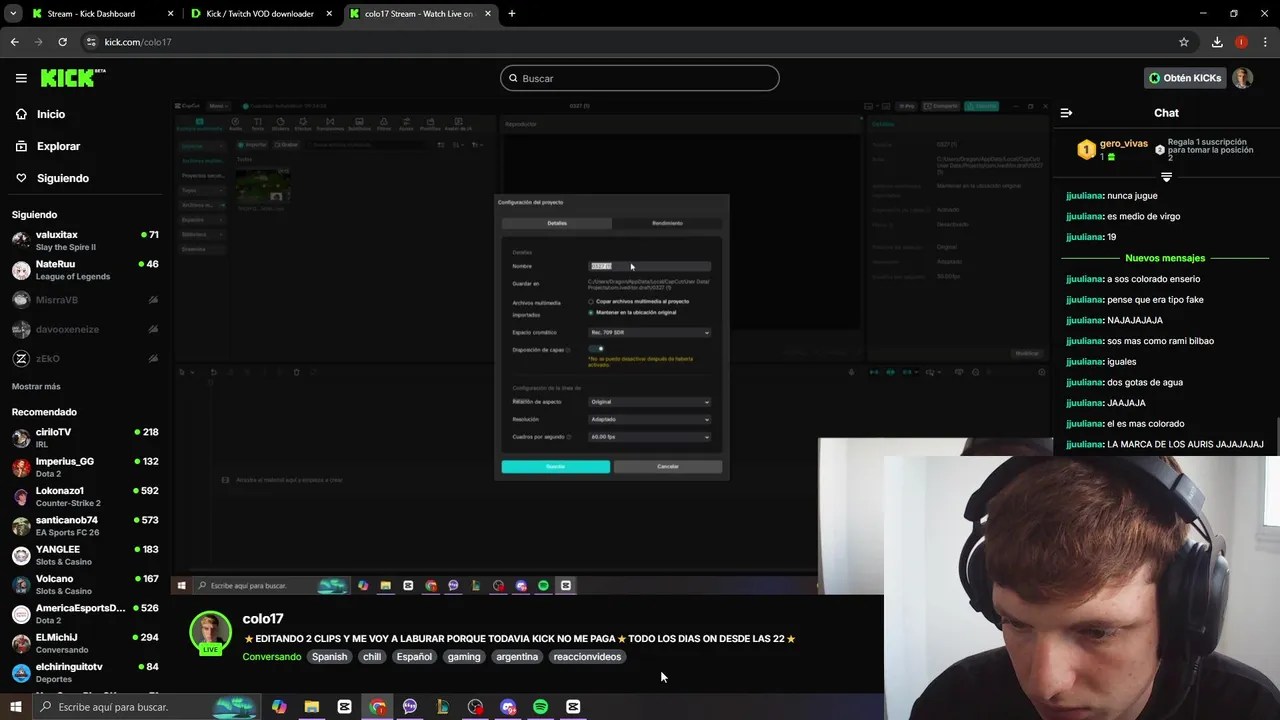The width and height of the screenshot is (1280, 720).
Task: Open 'Detalles' tab in project settings dialog
Action: (x=557, y=223)
